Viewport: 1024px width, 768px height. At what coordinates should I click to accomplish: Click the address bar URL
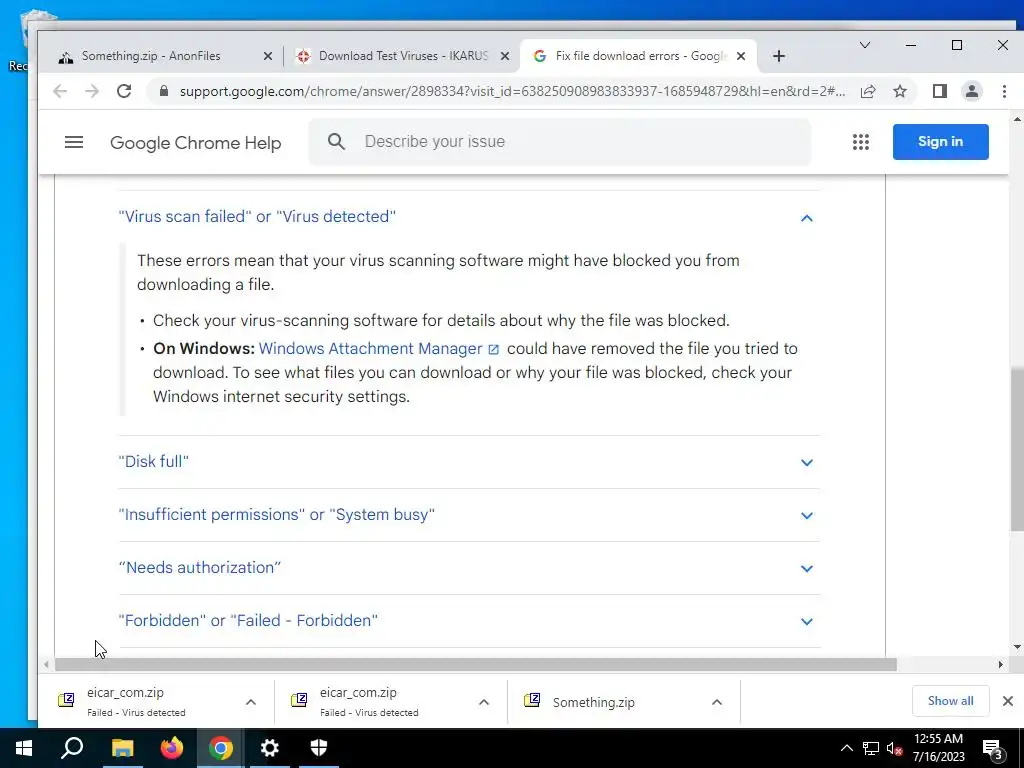pos(513,91)
